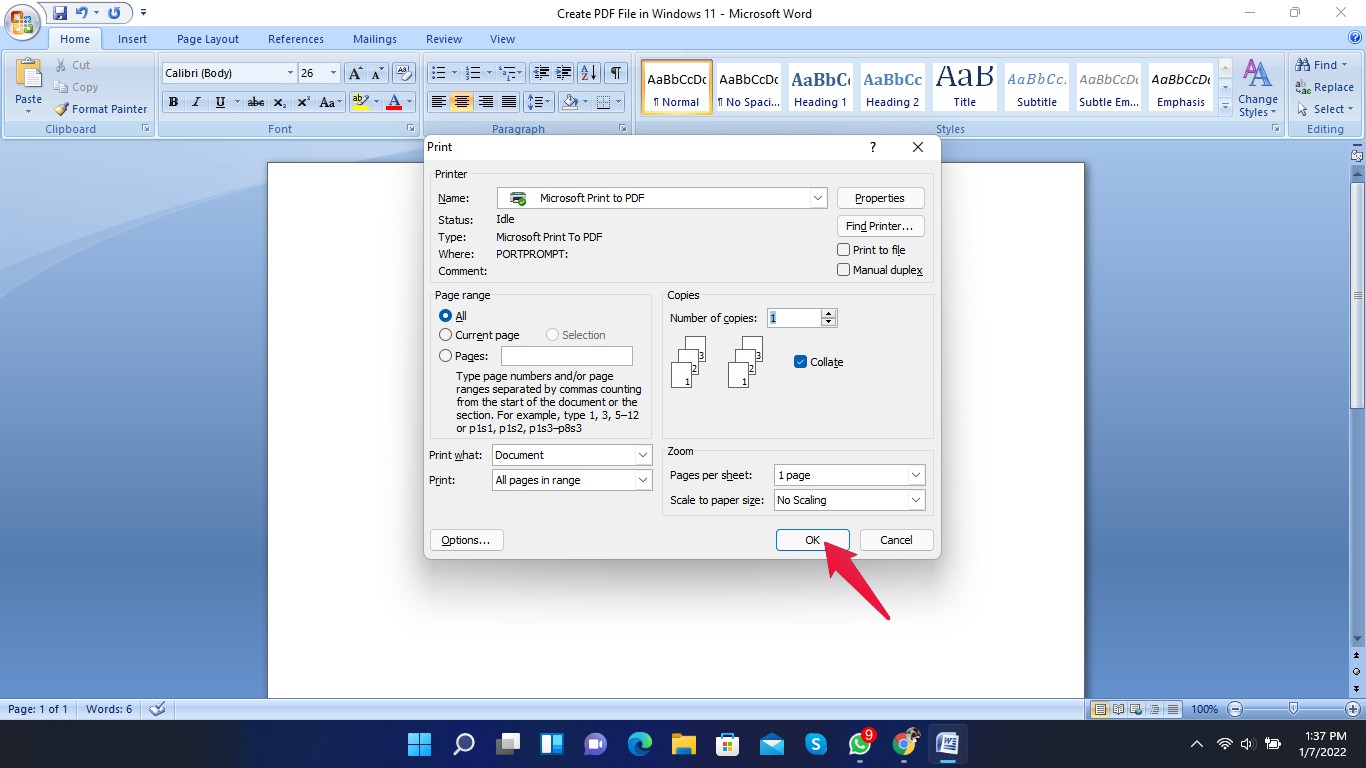This screenshot has height=768, width=1366.
Task: Click the zoom slider handle
Action: tap(1293, 709)
